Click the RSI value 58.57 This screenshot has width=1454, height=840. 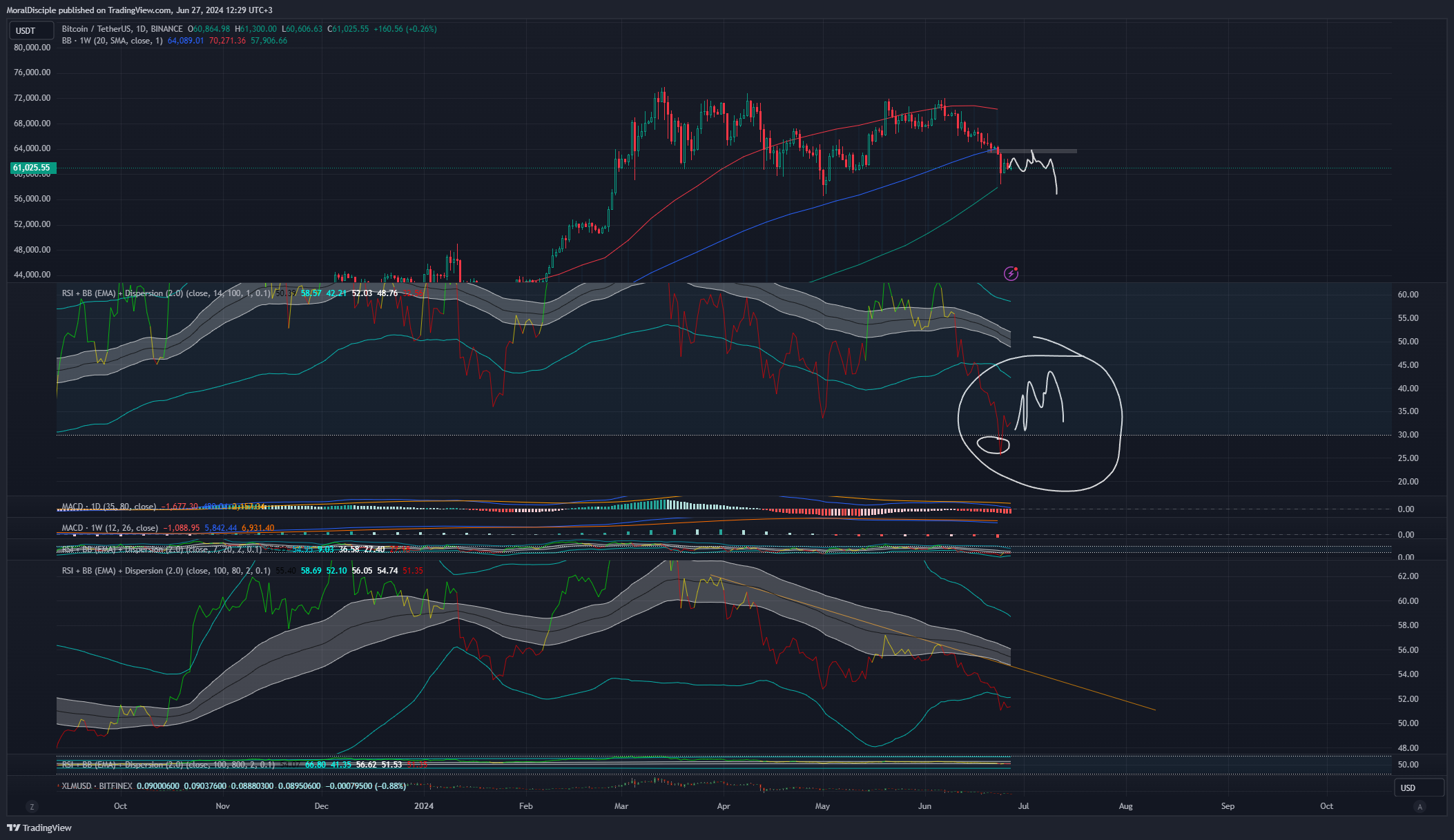coord(311,293)
